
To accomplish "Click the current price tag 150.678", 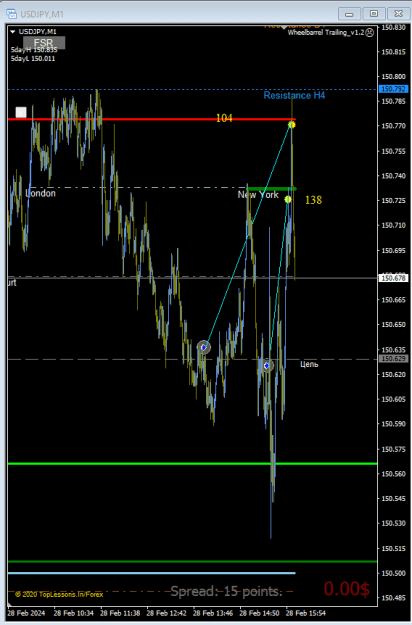I will click(393, 278).
